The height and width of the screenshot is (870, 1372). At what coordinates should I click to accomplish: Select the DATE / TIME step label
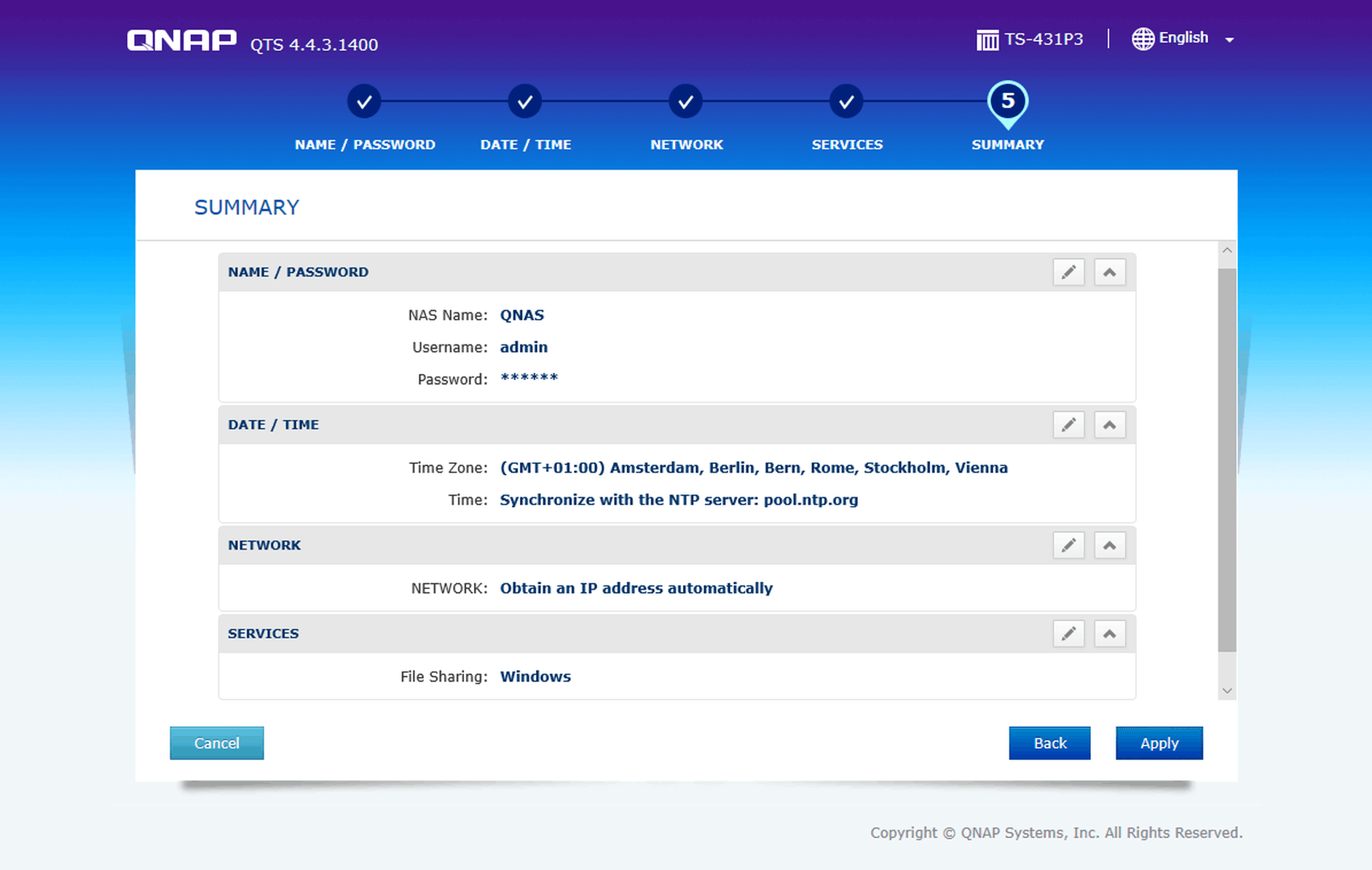[526, 144]
